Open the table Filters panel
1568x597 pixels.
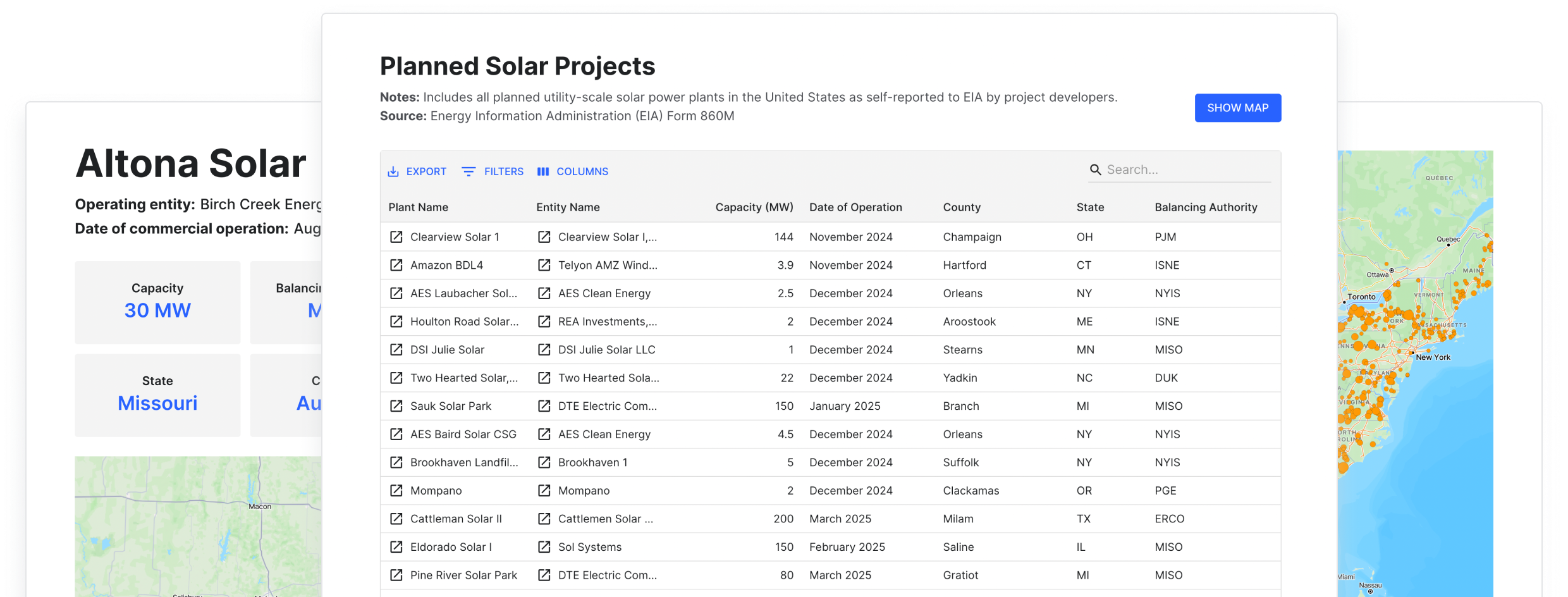493,171
